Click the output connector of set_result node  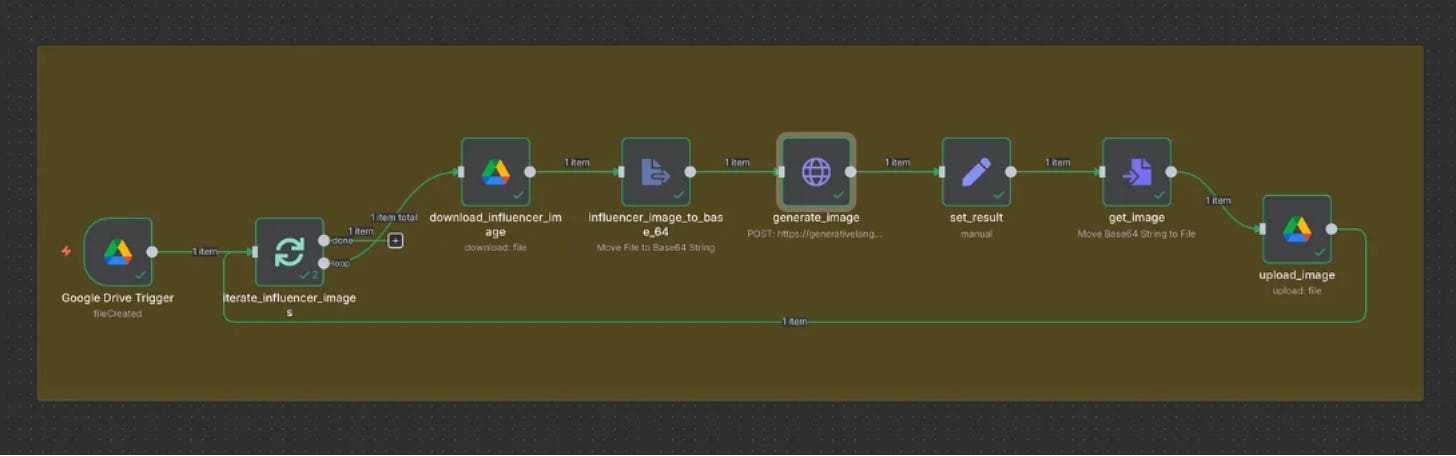click(1010, 172)
